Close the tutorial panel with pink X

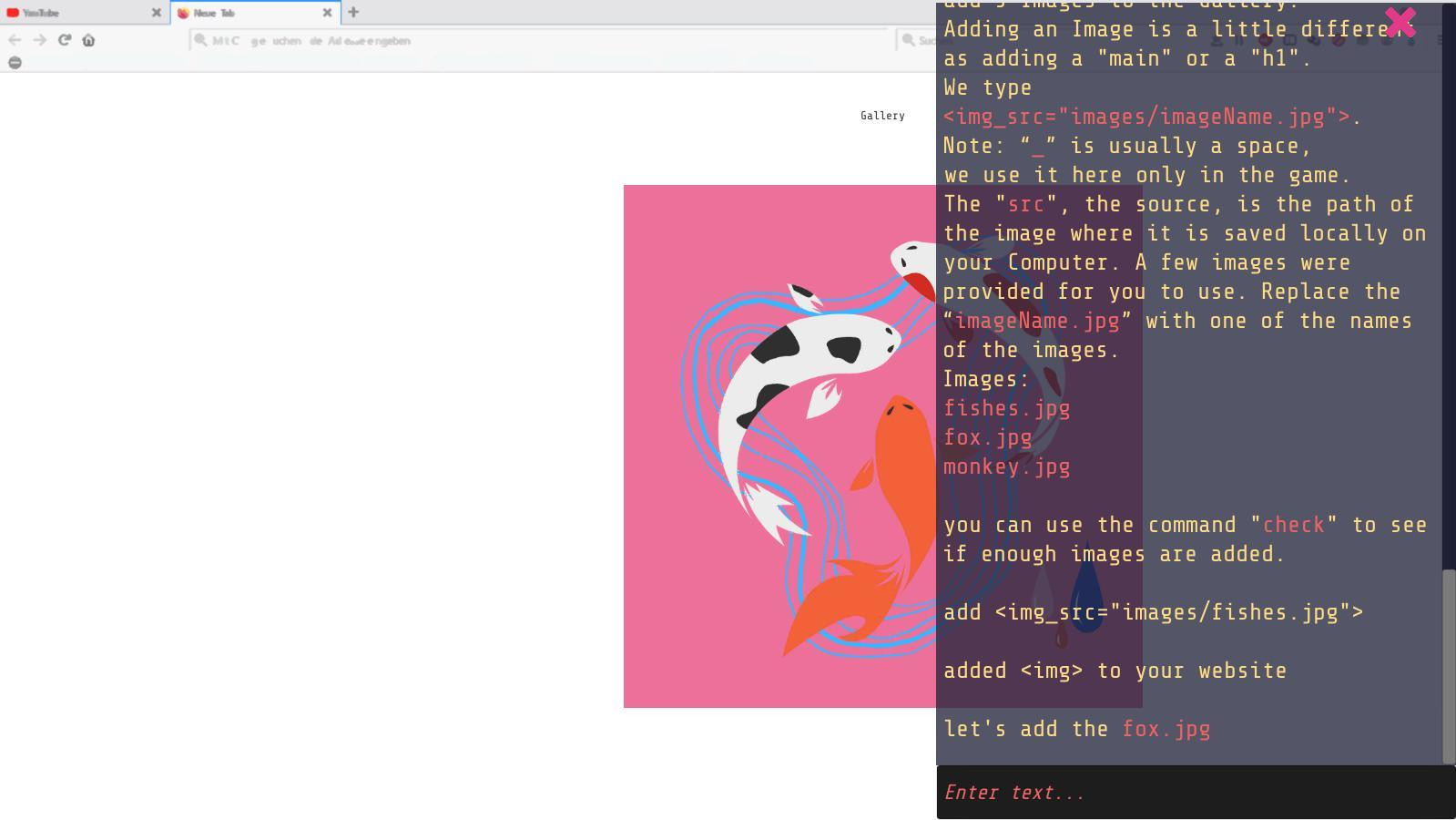coord(1400,23)
